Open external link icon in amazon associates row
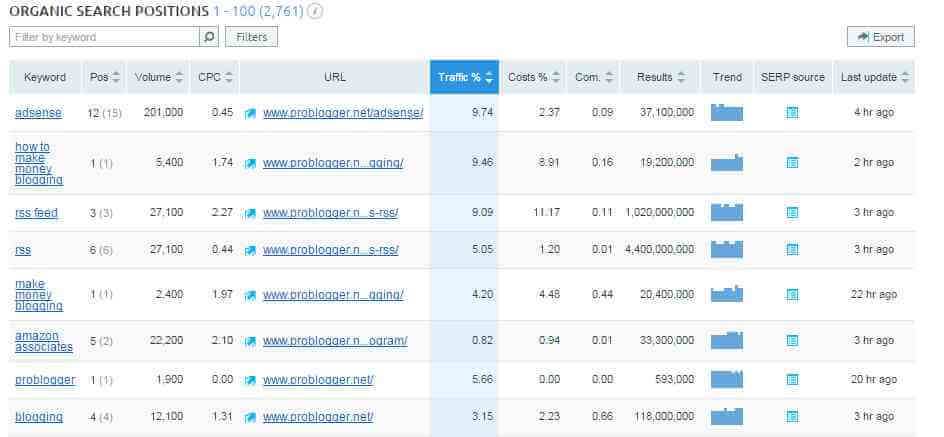 [x=250, y=341]
